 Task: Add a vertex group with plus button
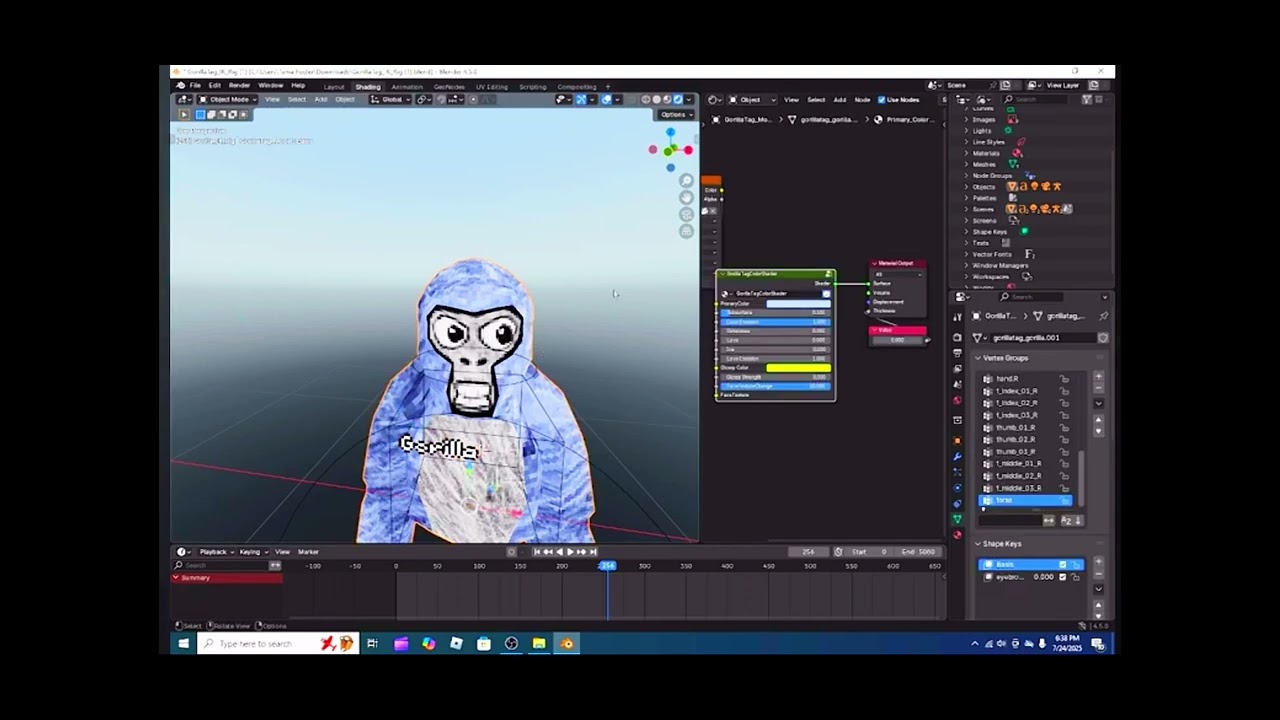[1098, 377]
